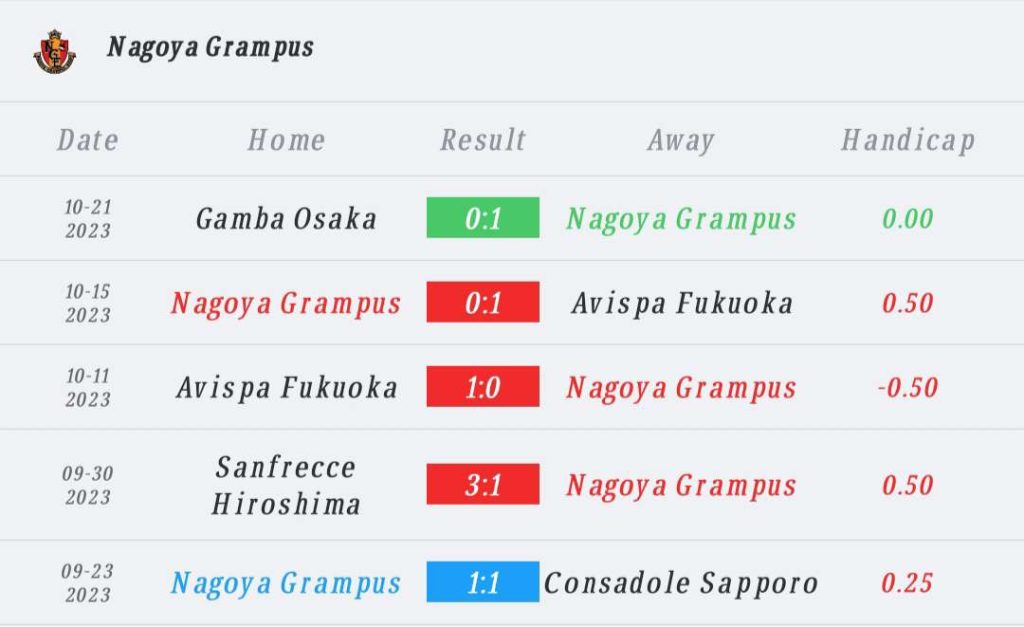Screen dimensions: 1024x627
Task: Open Sanfrecce Hiroshima team page
Action: [x=286, y=485]
